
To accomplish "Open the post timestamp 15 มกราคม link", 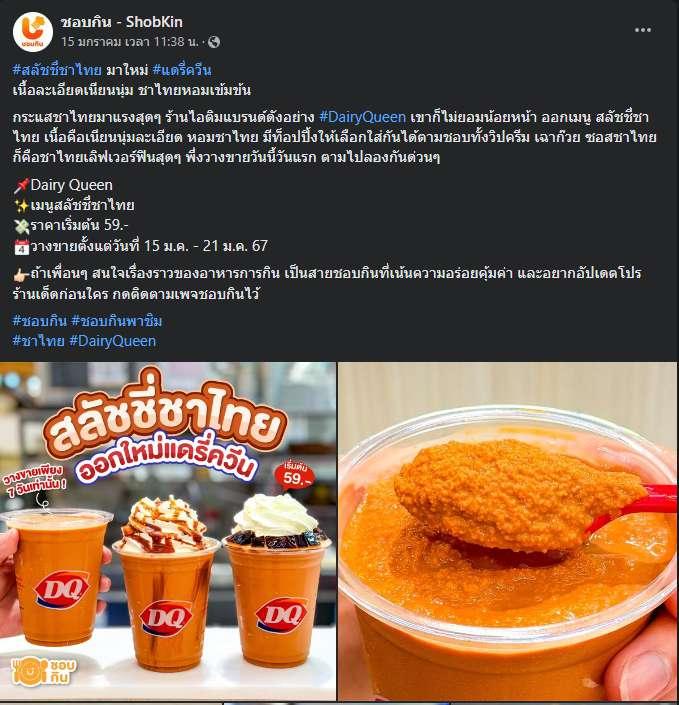I will (130, 42).
